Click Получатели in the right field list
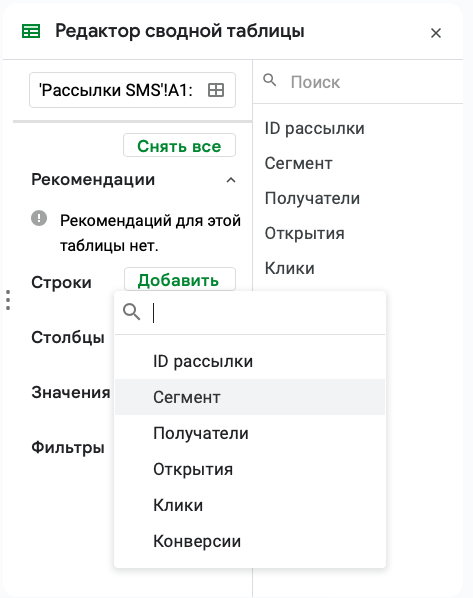 point(312,198)
